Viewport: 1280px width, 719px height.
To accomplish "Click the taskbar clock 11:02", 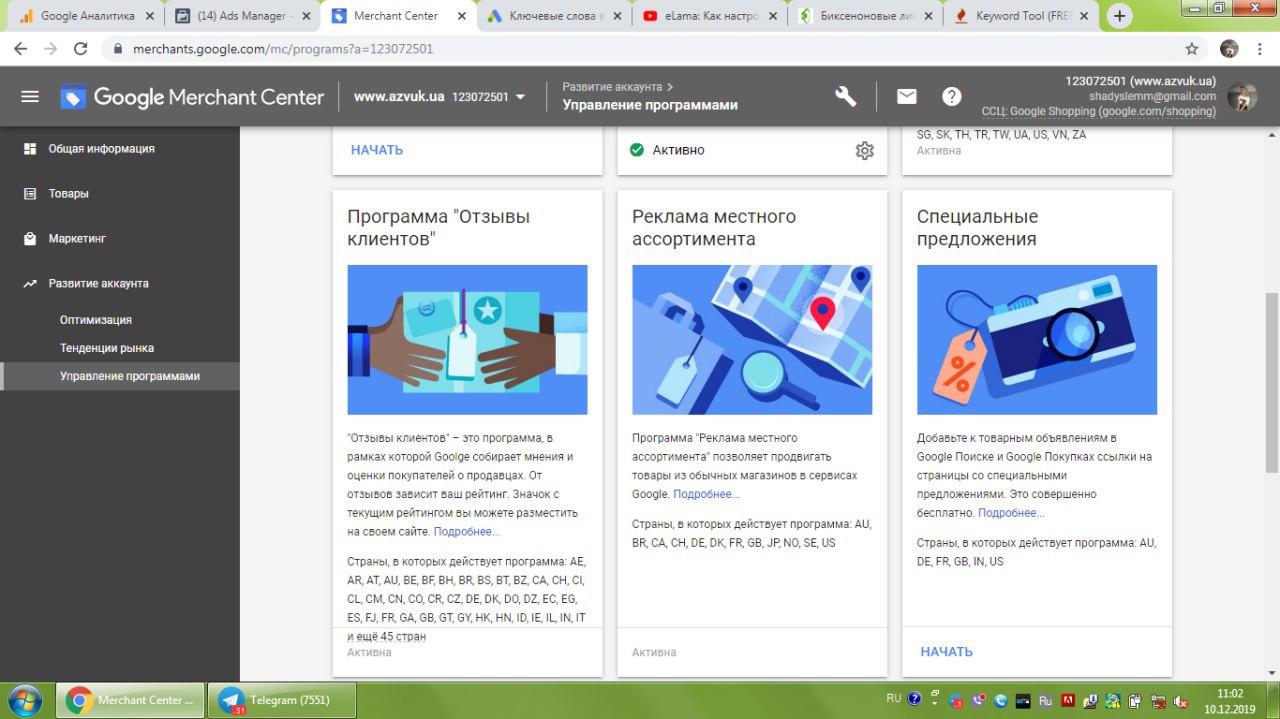I will [1230, 693].
